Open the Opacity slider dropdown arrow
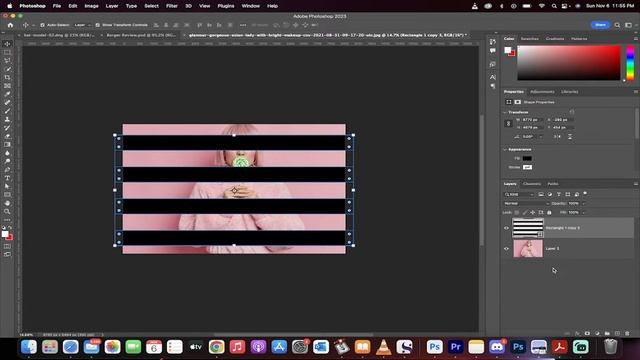 click(x=584, y=203)
